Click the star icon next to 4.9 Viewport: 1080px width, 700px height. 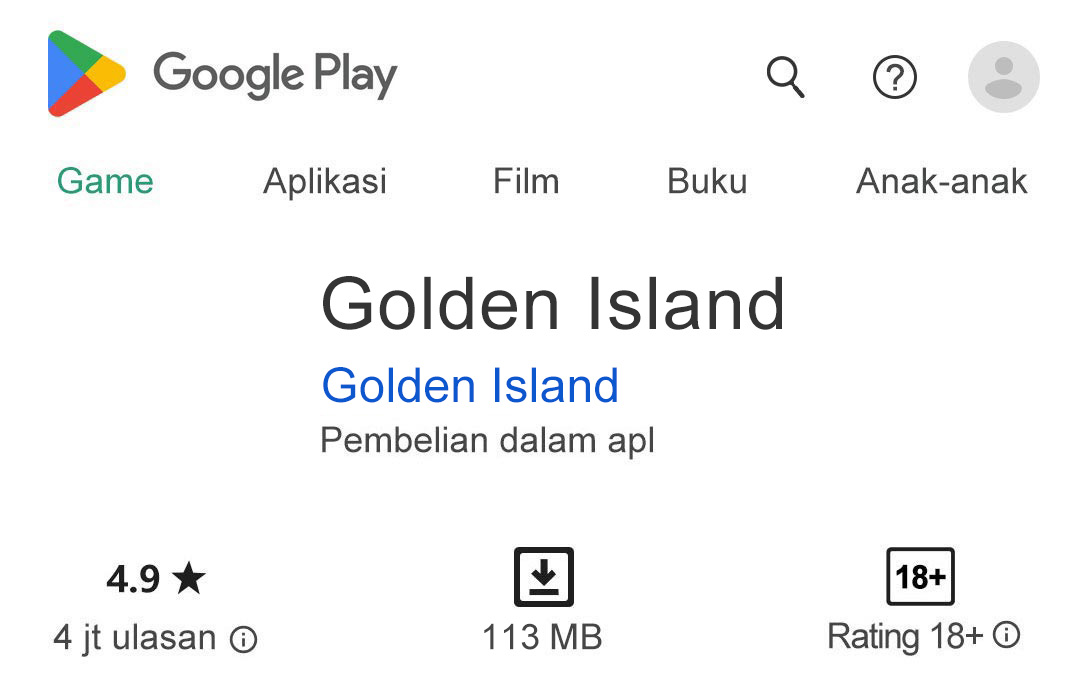(x=191, y=577)
